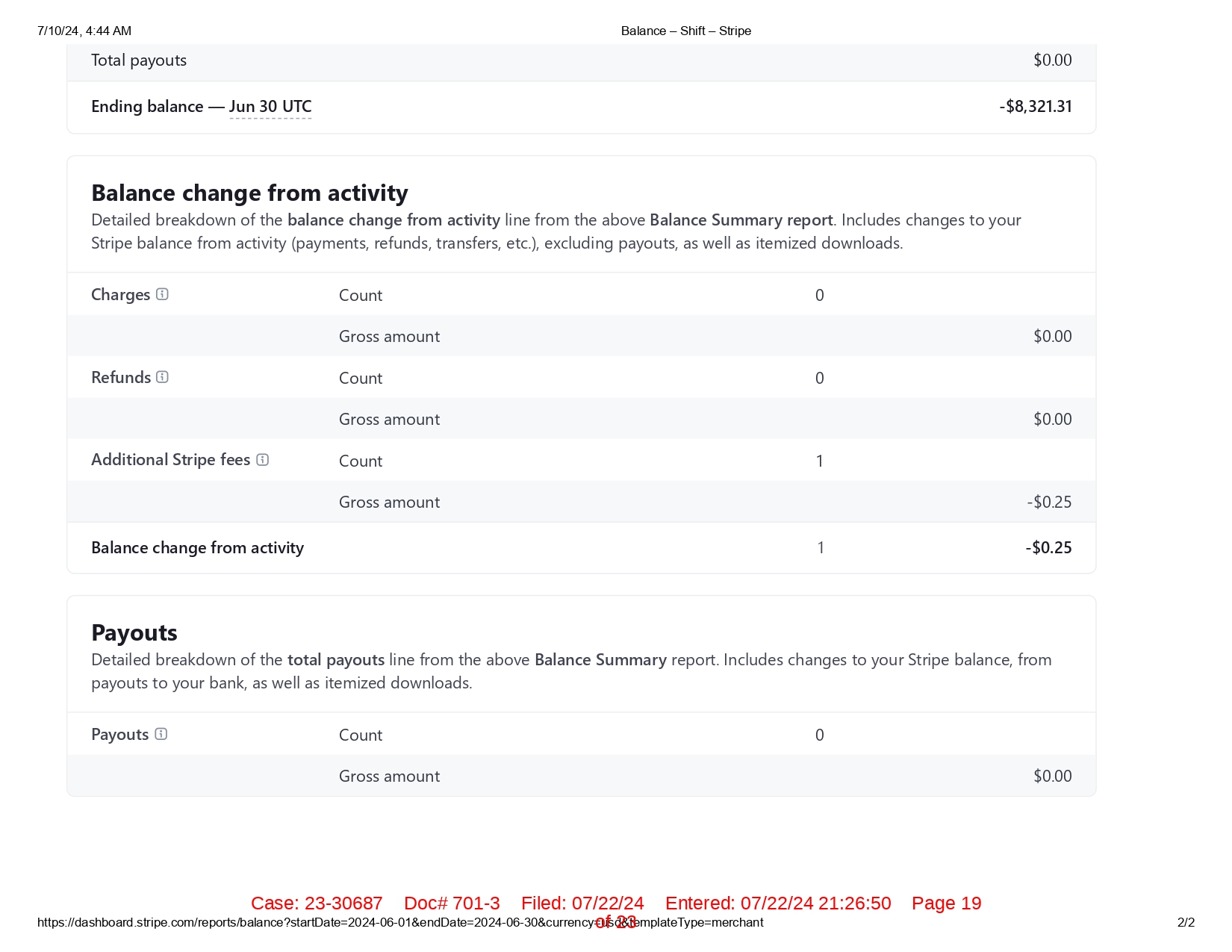Click the info icon beside the Payouts row label

click(161, 734)
